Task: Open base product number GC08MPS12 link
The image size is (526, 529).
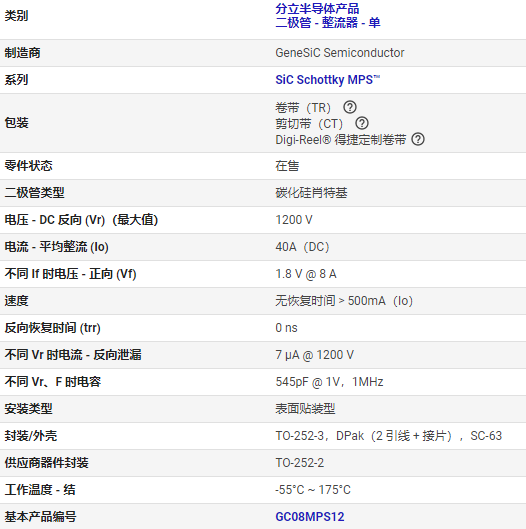Action: [x=310, y=517]
